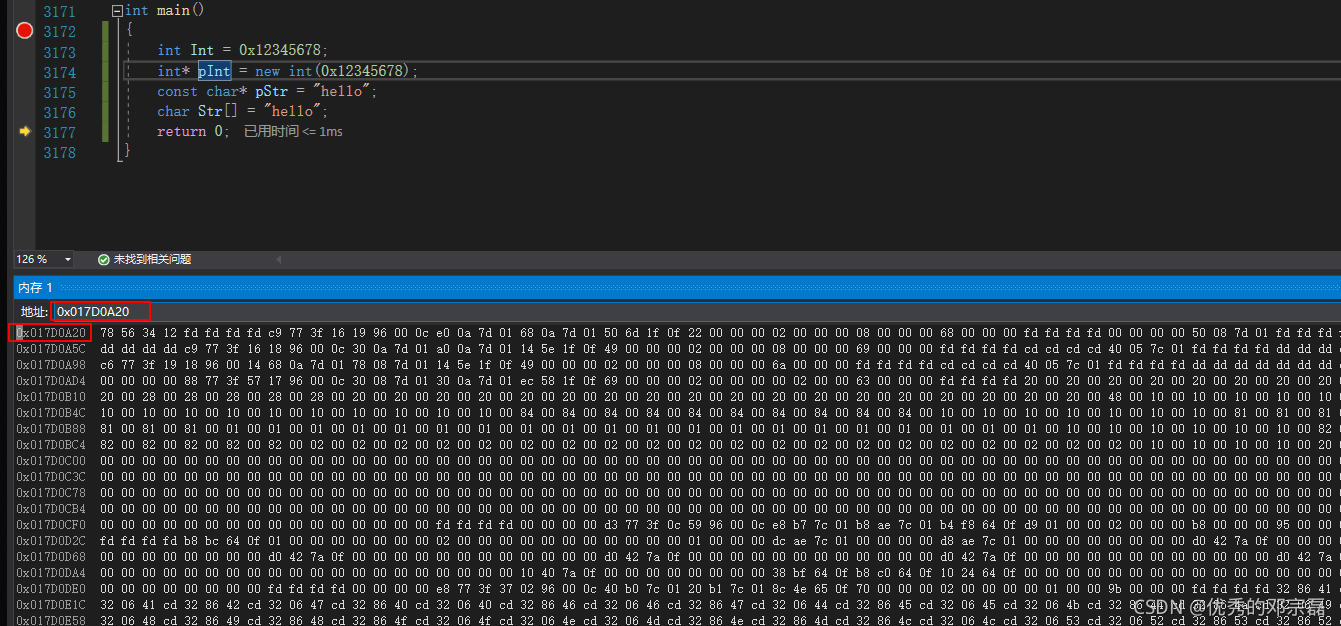This screenshot has width=1341, height=626.
Task: Click memory row address 0x017D0CB4
Action: (50, 508)
